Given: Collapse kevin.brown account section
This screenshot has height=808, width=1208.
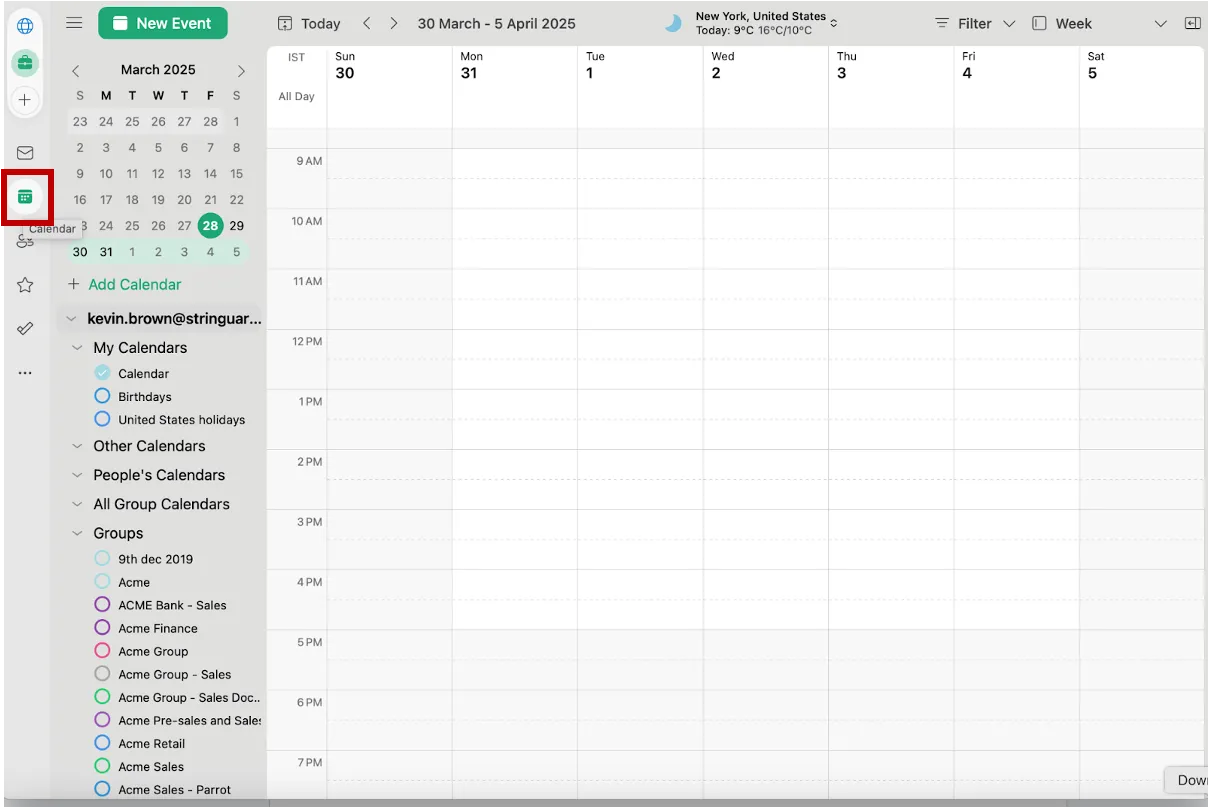Looking at the screenshot, I should [71, 319].
